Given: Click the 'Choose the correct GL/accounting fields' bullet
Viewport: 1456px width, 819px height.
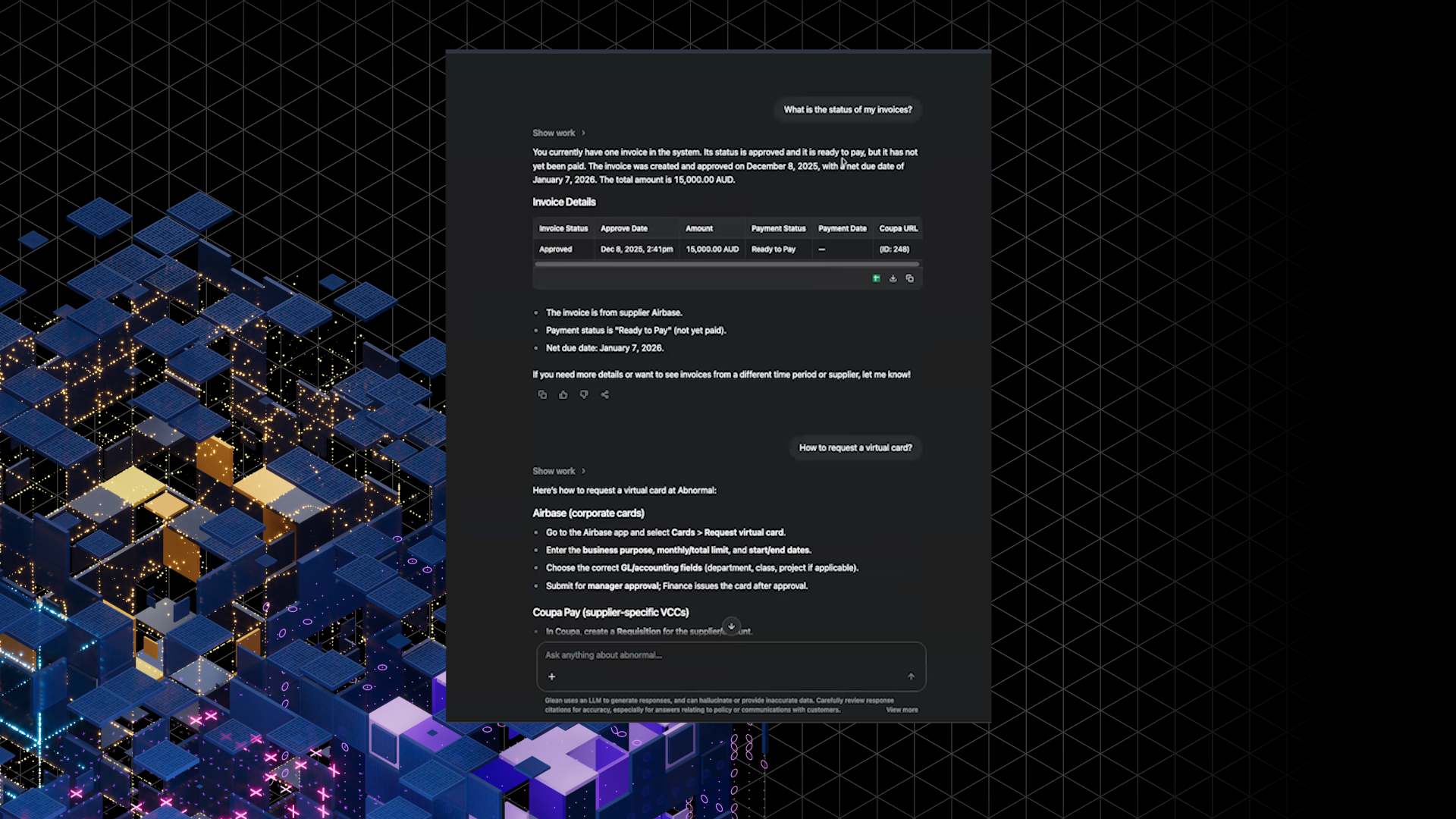Looking at the screenshot, I should 702,568.
